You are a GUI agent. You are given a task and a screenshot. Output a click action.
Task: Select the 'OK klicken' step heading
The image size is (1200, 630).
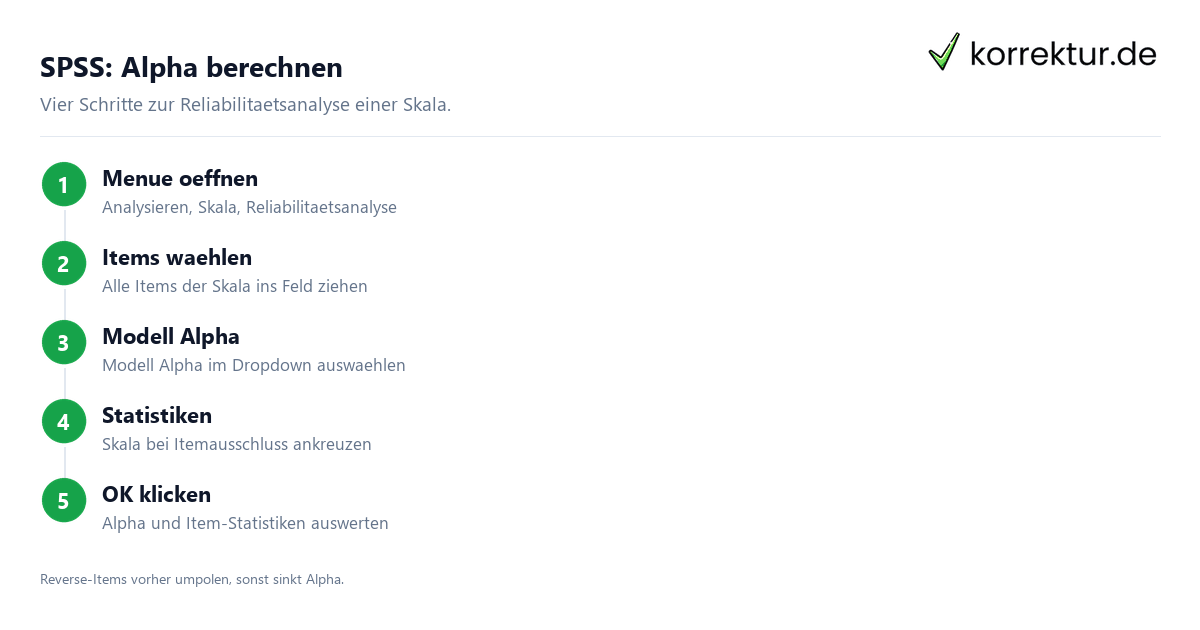click(156, 495)
